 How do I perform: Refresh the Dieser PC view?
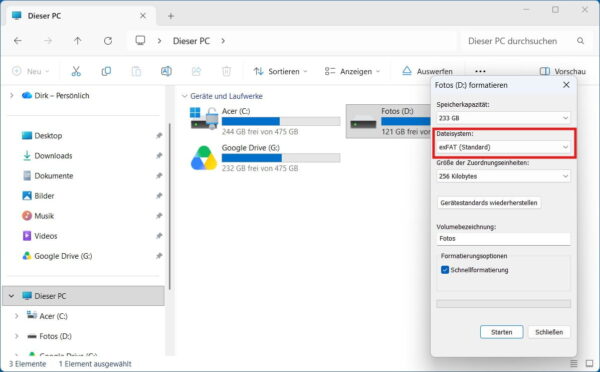[x=108, y=41]
